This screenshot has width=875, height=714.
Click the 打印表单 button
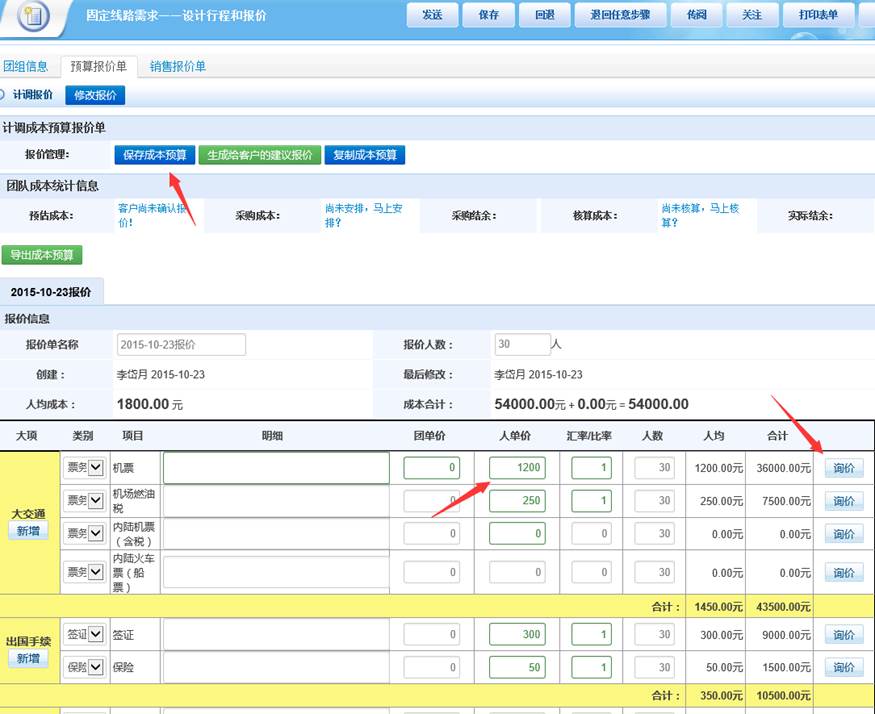(818, 15)
